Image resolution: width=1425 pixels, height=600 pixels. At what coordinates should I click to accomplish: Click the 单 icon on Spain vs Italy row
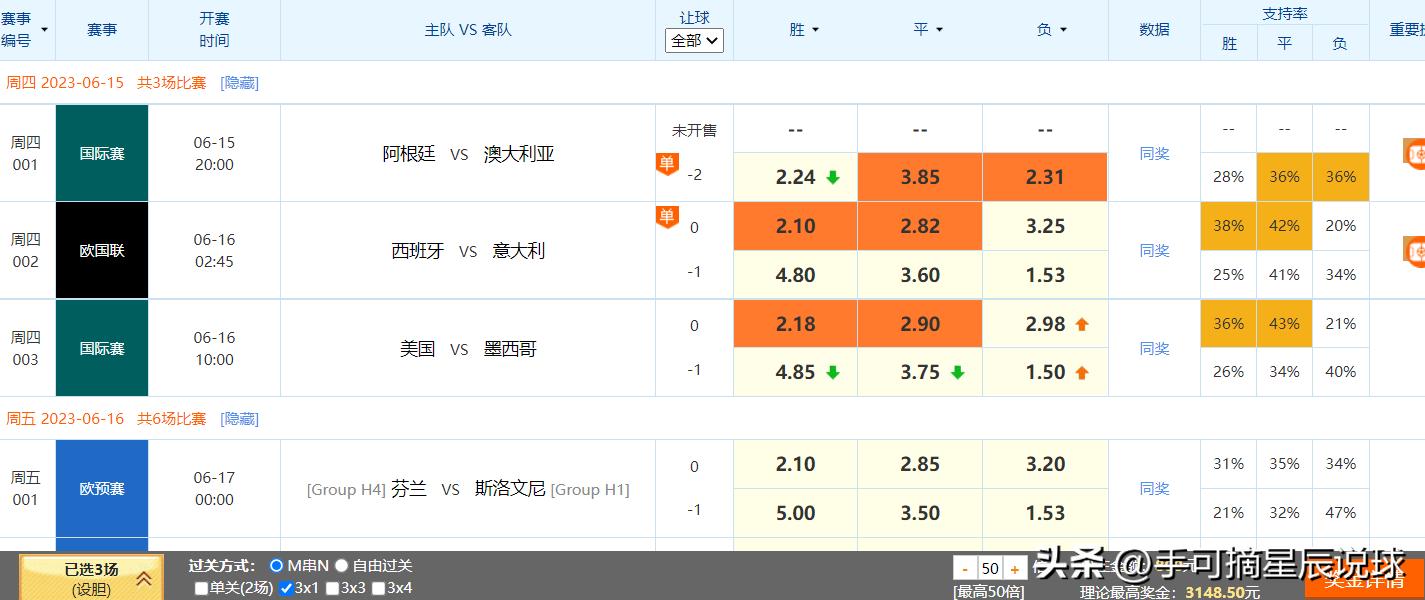coord(667,216)
